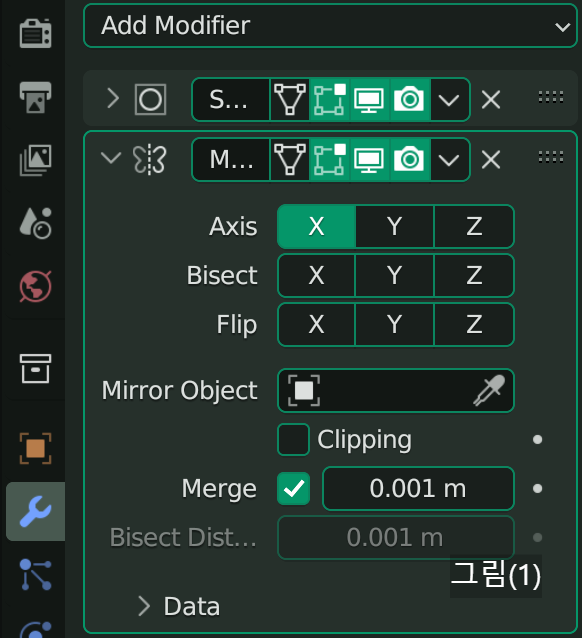
Task: Open the Output properties tab
Action: click(x=35, y=97)
